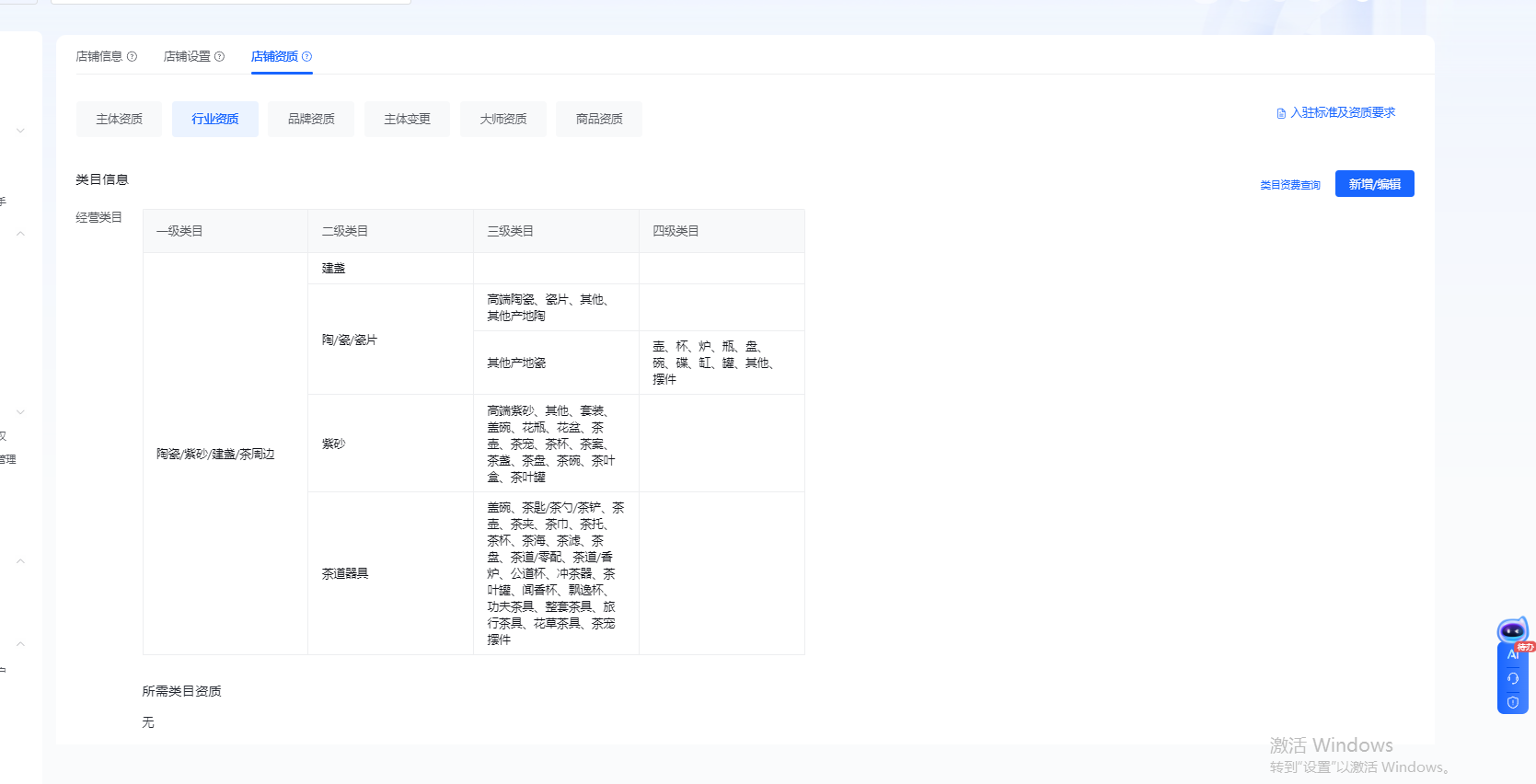Click the AI button in floating toolbar
1536x784 pixels.
[x=1512, y=655]
